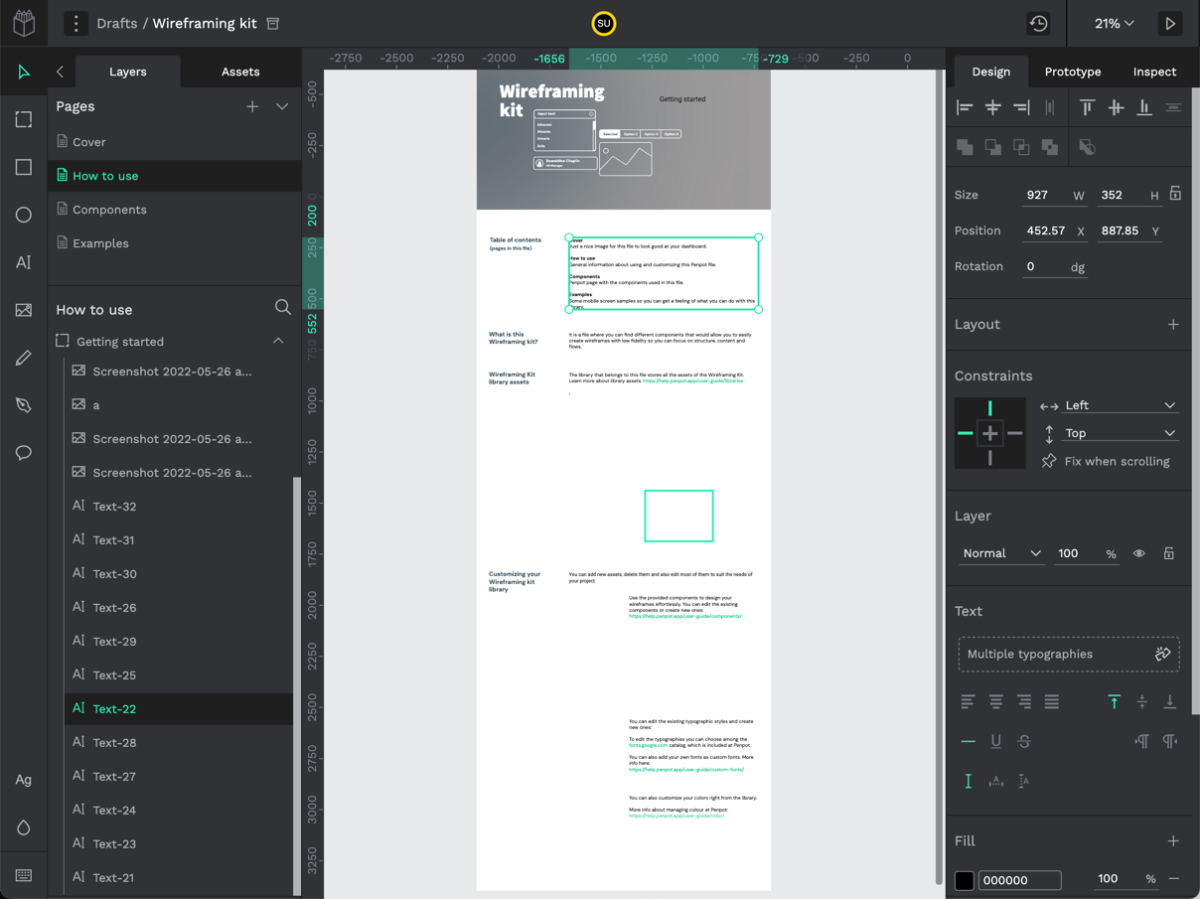Switch to the Design tab
Screen dimensions: 1200x899
[991, 72]
